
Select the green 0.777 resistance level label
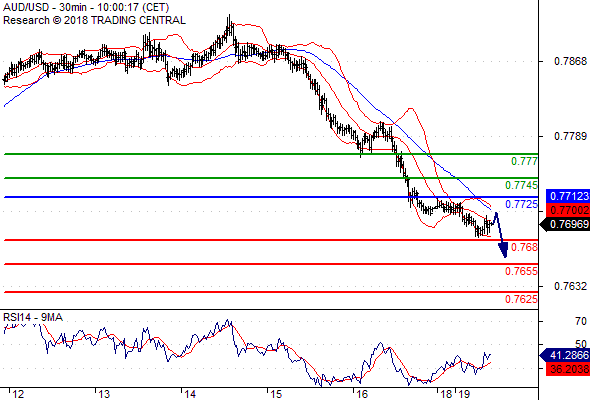tap(524, 161)
